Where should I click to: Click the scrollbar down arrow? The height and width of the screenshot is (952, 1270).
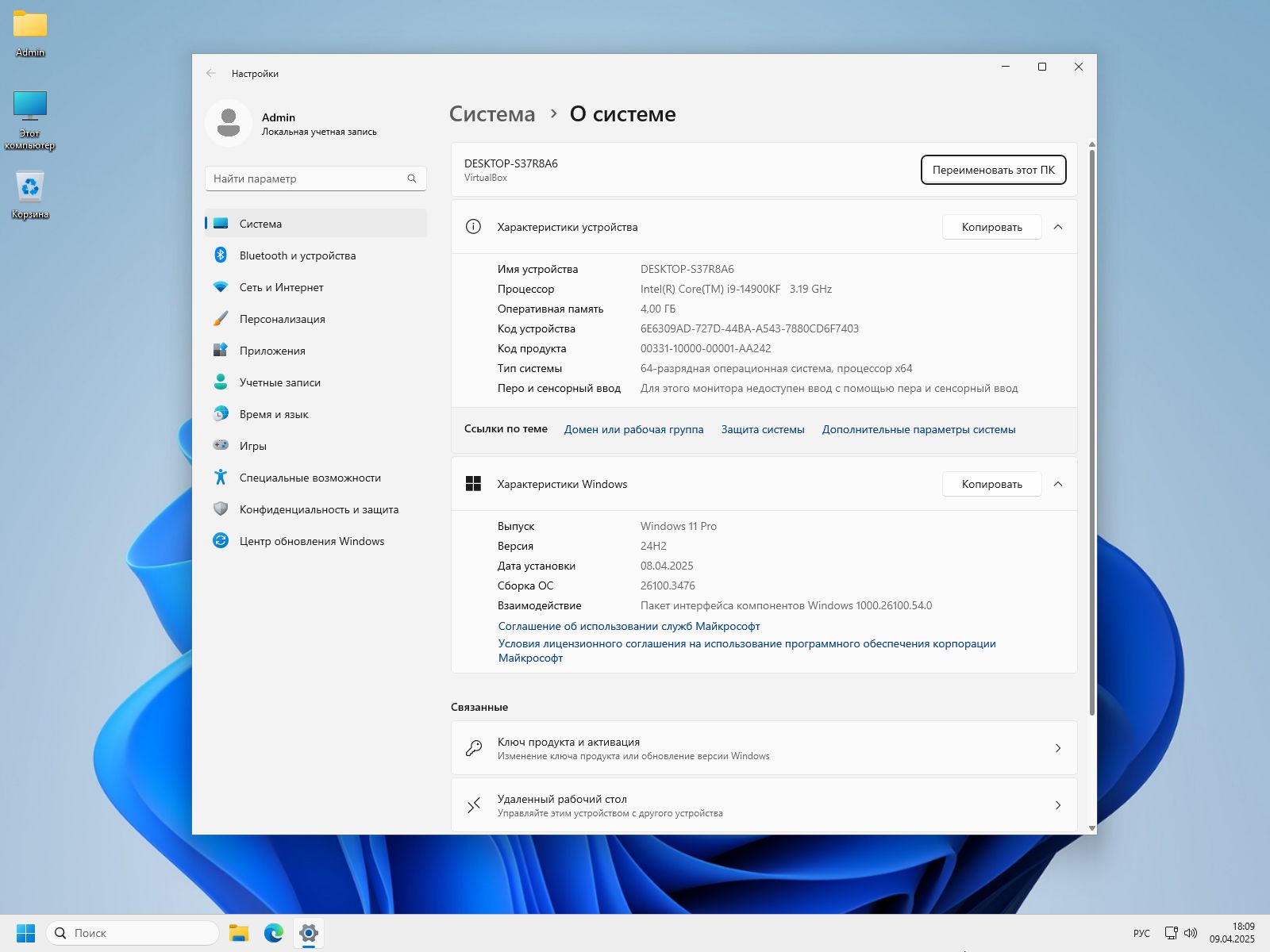pos(1092,828)
